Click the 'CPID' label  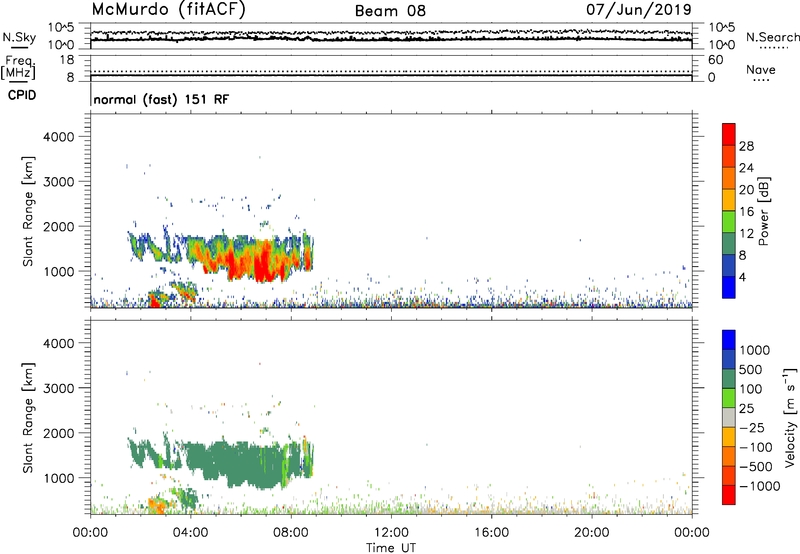pyautogui.click(x=22, y=95)
